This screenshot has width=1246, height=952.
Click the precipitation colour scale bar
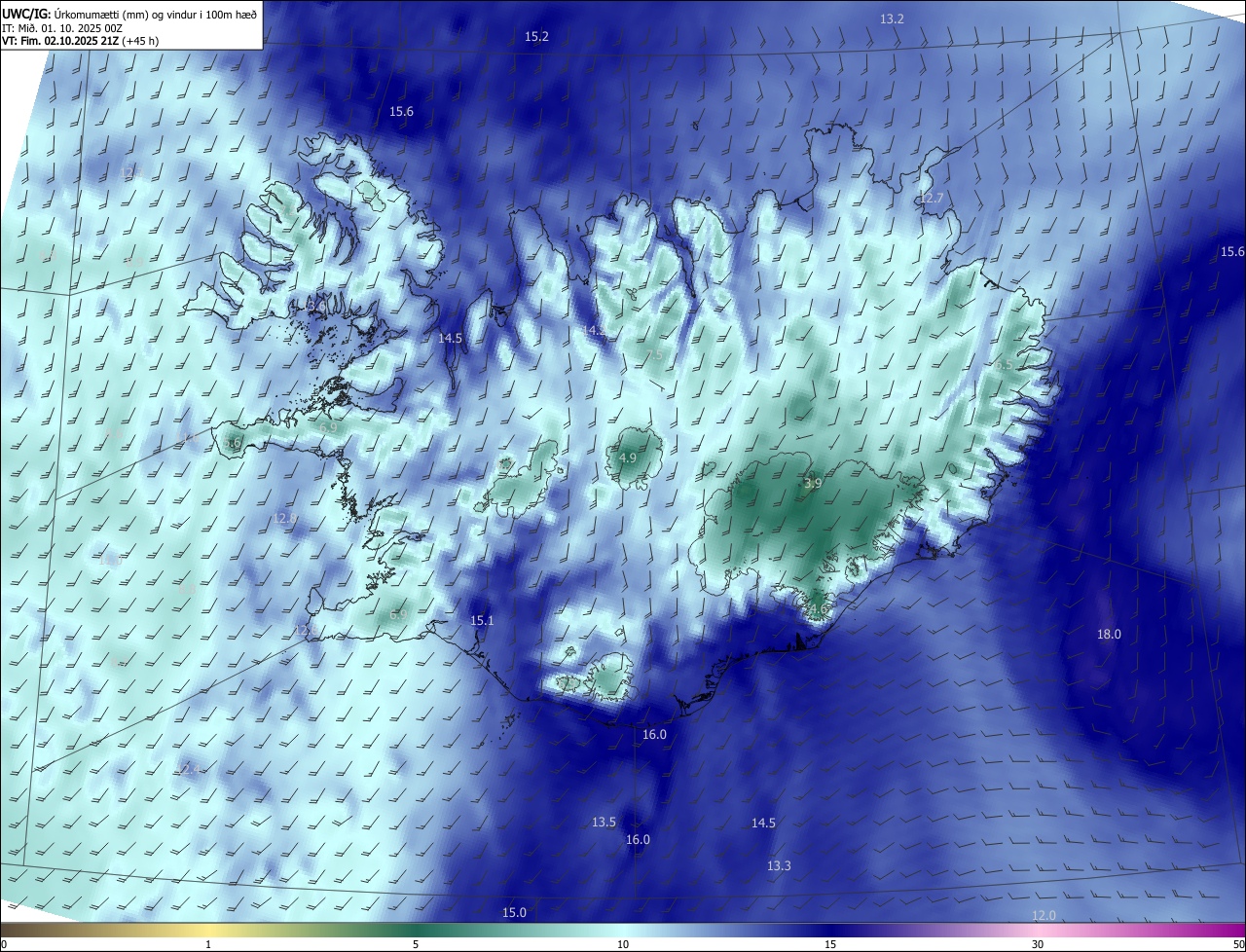click(623, 930)
